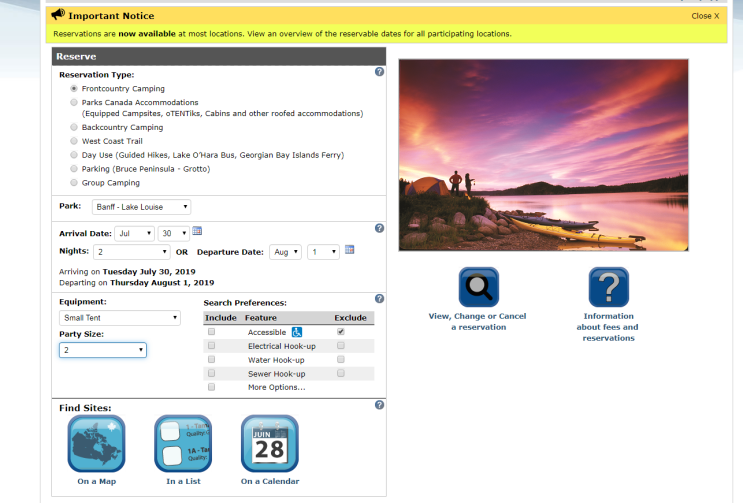Find sites On a Map icon
This screenshot has width=743, height=503.
pyautogui.click(x=97, y=443)
